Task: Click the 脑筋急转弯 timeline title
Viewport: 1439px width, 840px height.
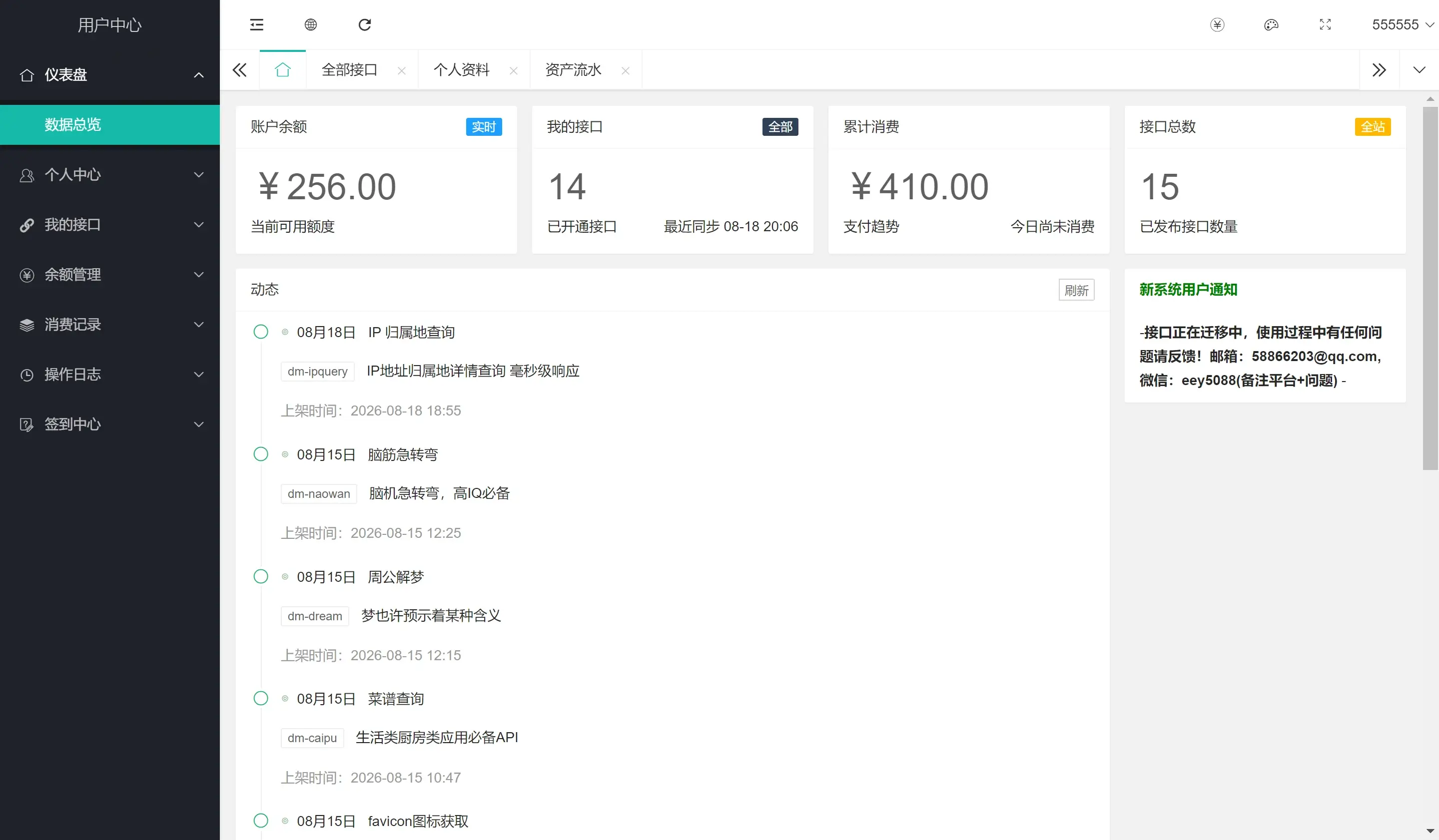Action: [403, 454]
